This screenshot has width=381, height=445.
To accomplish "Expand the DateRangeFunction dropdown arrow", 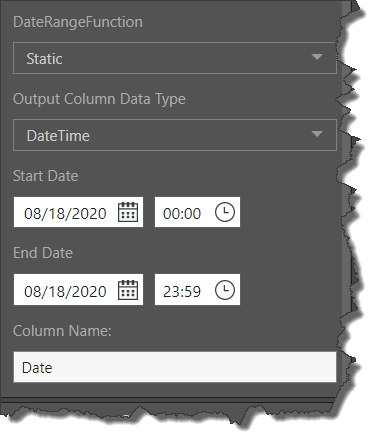I will click(x=317, y=57).
